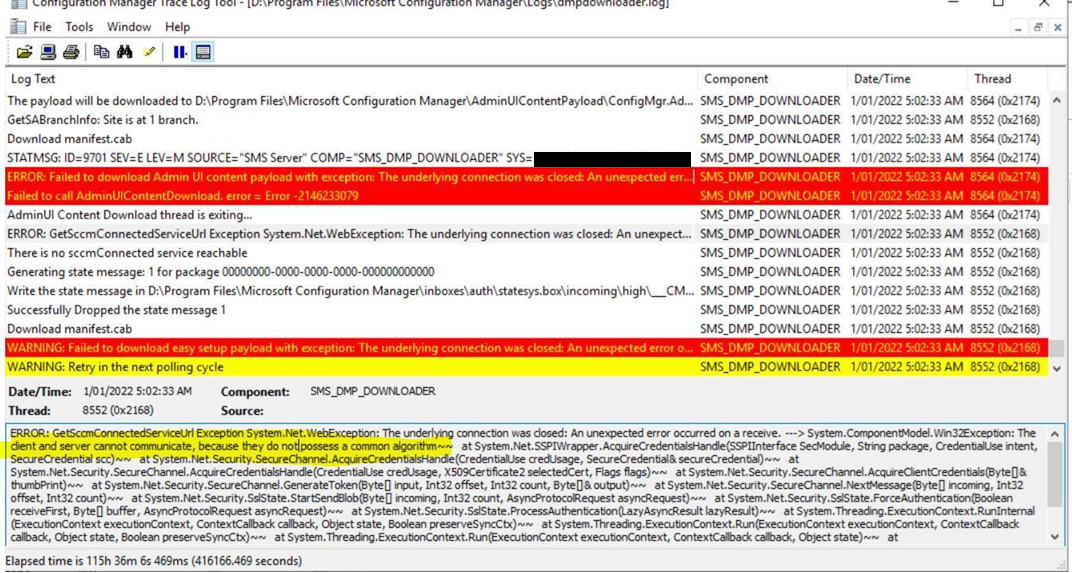Screen dimensions: 1072x573
Task: Open the Help menu
Action: tap(177, 27)
